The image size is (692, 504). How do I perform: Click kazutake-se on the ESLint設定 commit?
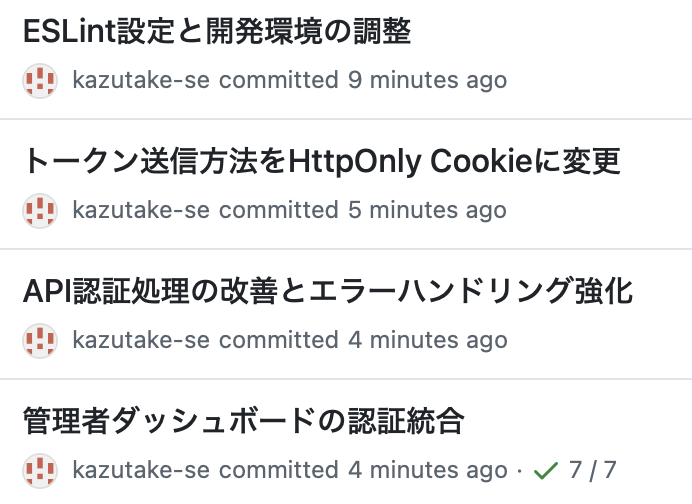(x=141, y=80)
